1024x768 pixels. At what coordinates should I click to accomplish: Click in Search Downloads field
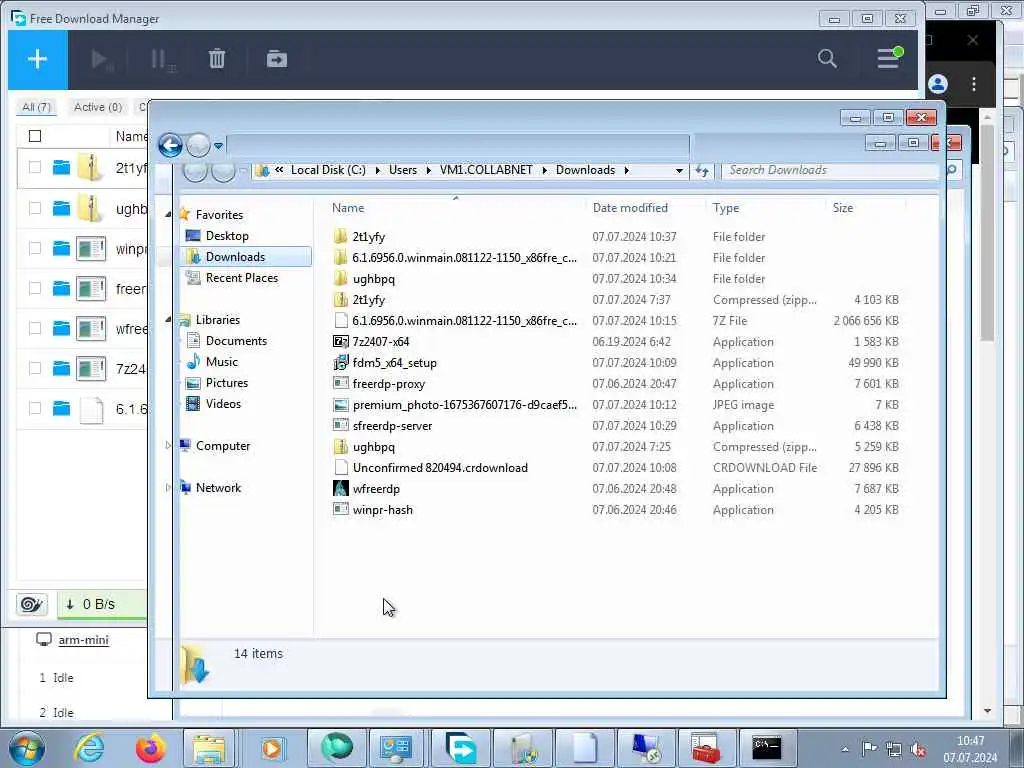(831, 170)
